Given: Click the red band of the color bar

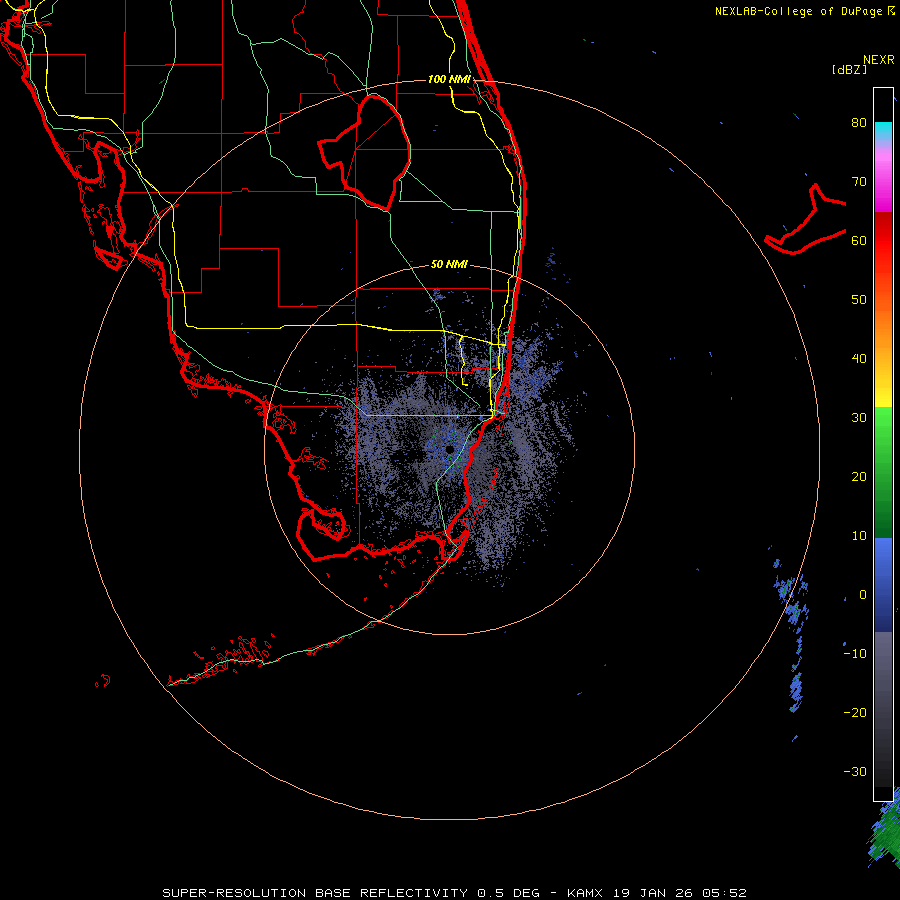Looking at the screenshot, I should pos(883,250).
